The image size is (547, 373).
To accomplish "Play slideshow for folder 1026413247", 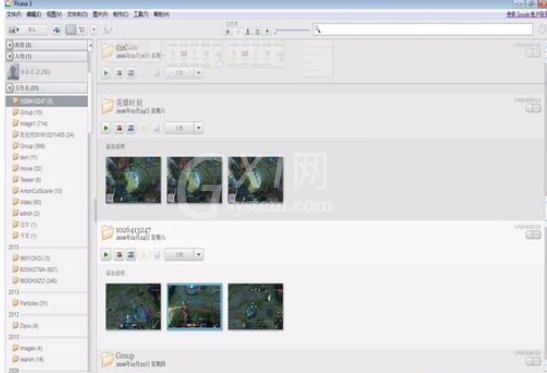I will tap(106, 255).
